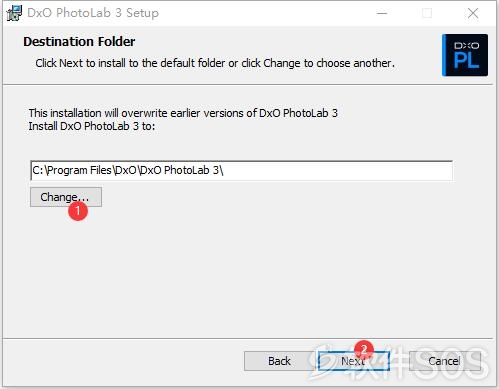Click the SOS watermark text
499x389 pixels.
point(417,364)
